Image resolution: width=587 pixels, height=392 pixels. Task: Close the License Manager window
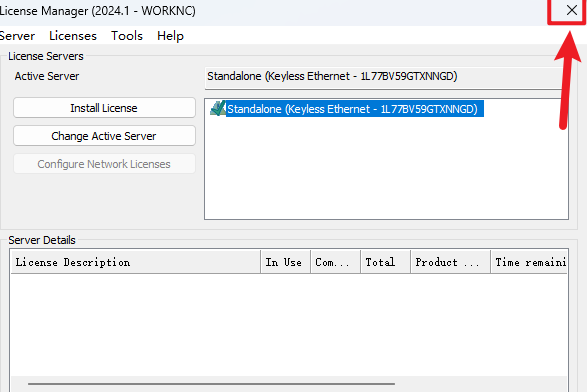tap(571, 10)
